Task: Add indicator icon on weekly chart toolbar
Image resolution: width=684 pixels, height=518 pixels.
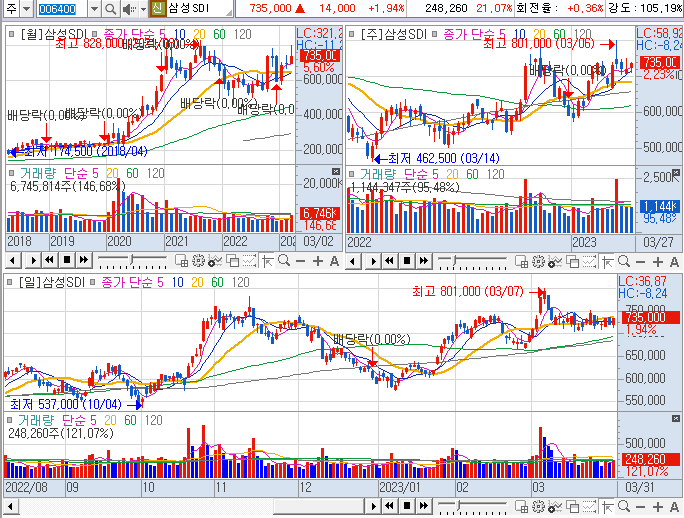Action: pos(554,261)
